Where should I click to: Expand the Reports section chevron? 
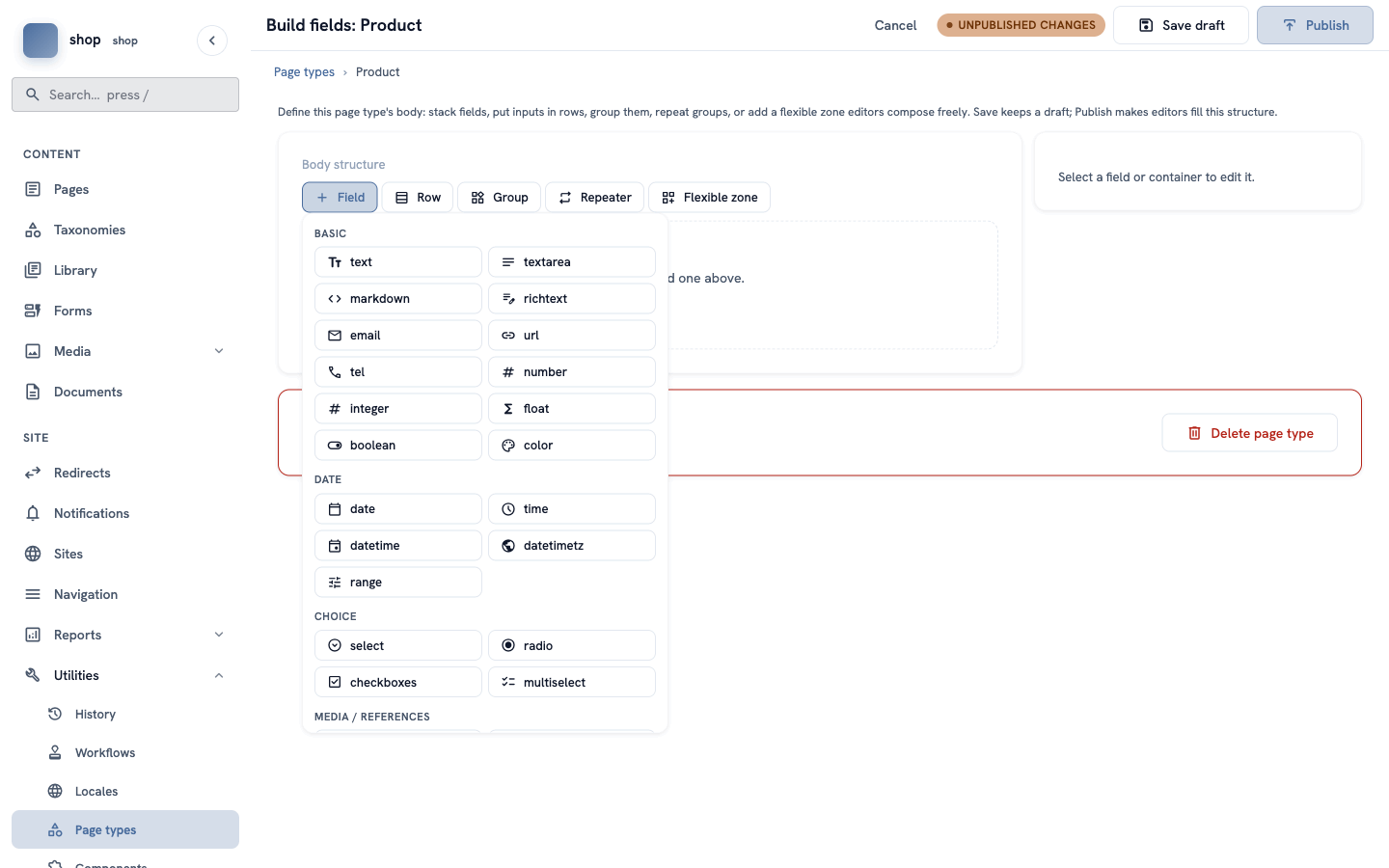pos(219,635)
